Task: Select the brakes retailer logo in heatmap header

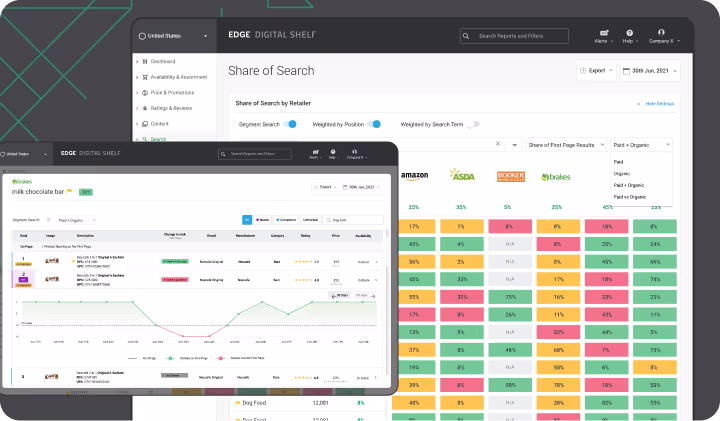Action: 556,177
